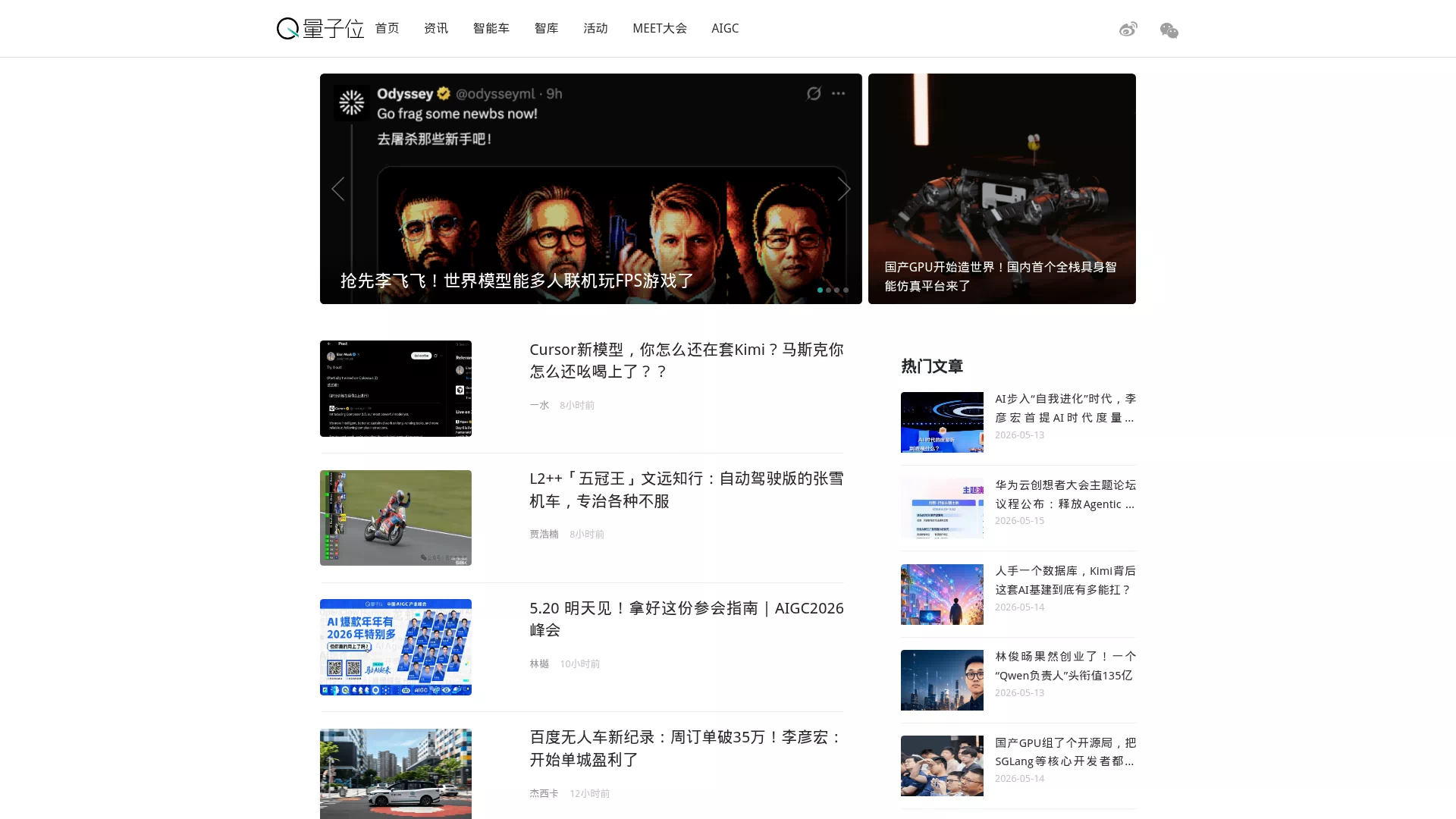1456x819 pixels.
Task: Open author 杰西卡 link
Action: coord(544,793)
